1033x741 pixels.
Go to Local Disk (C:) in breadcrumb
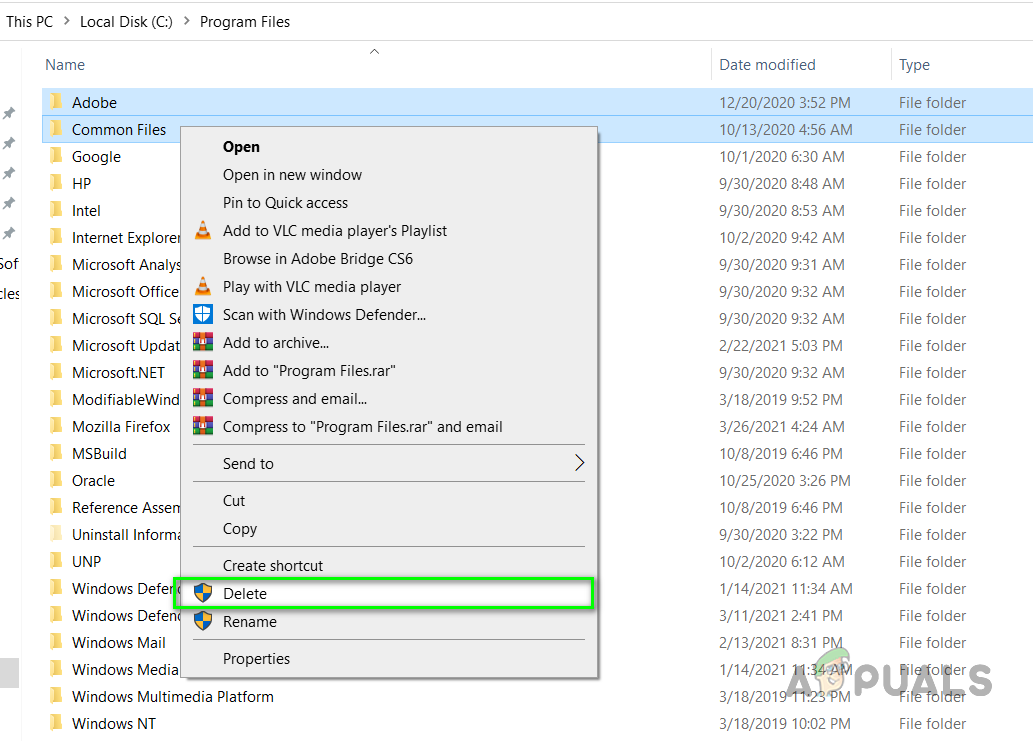(126, 22)
